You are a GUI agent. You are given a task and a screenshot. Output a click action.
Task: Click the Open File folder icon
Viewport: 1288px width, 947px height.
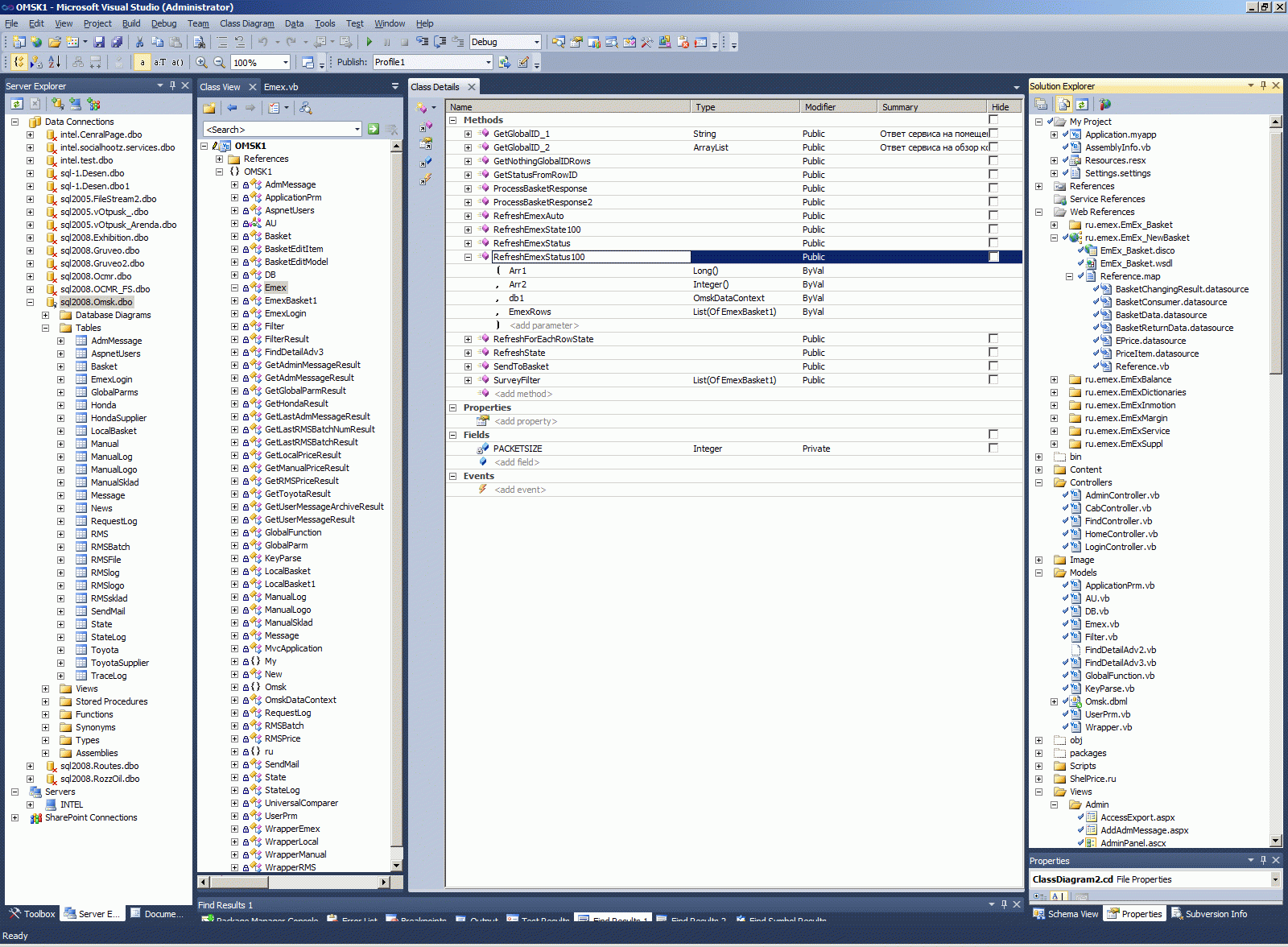(x=55, y=42)
